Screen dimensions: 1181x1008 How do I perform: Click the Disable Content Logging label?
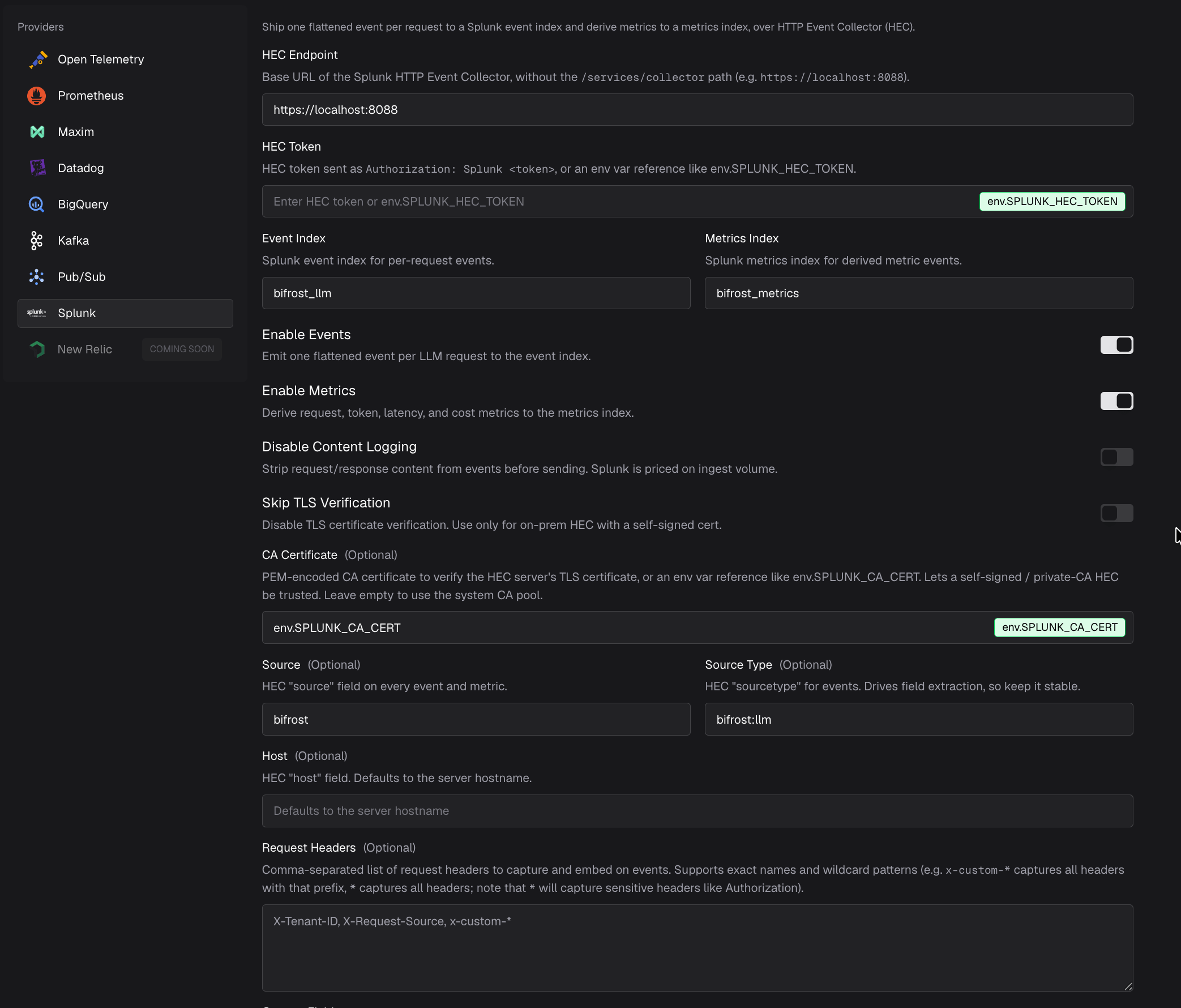click(339, 447)
